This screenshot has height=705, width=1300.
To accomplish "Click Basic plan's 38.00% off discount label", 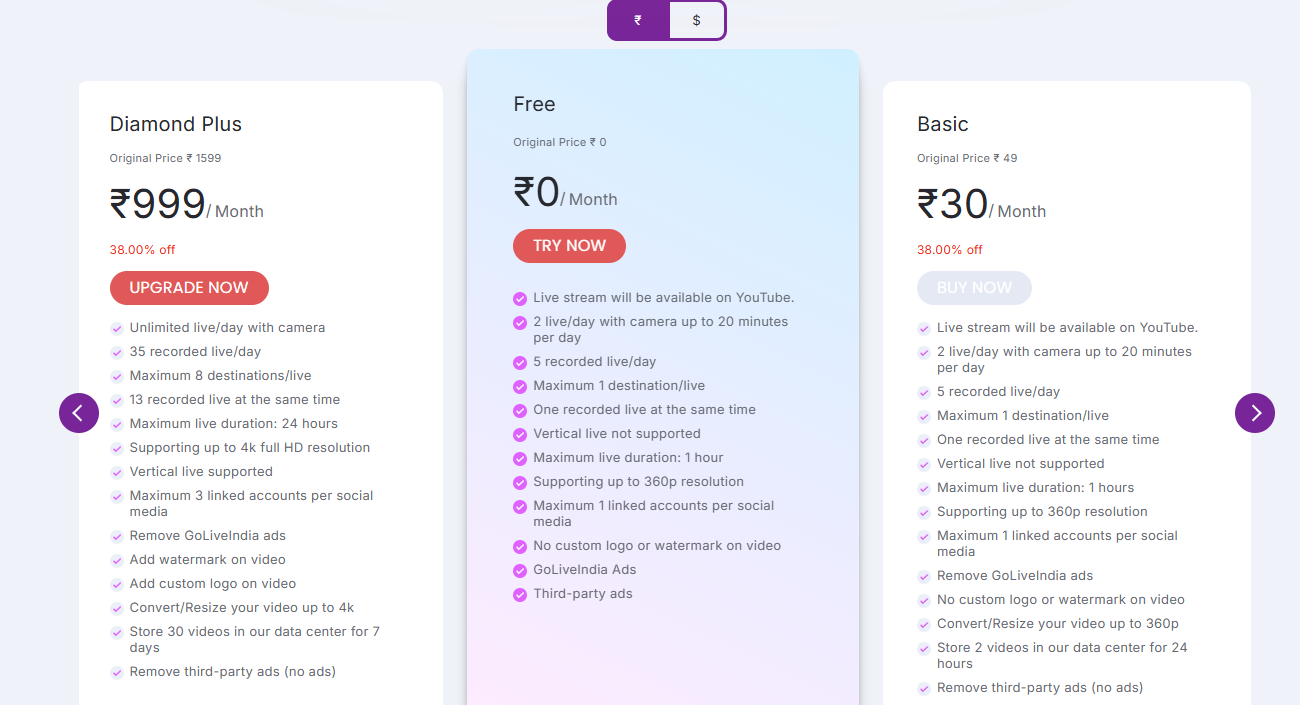I will coord(950,250).
